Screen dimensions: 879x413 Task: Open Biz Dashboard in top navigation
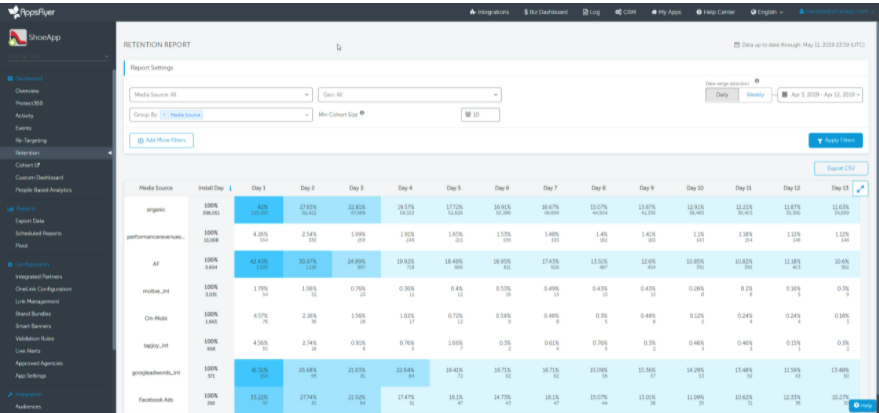546,12
